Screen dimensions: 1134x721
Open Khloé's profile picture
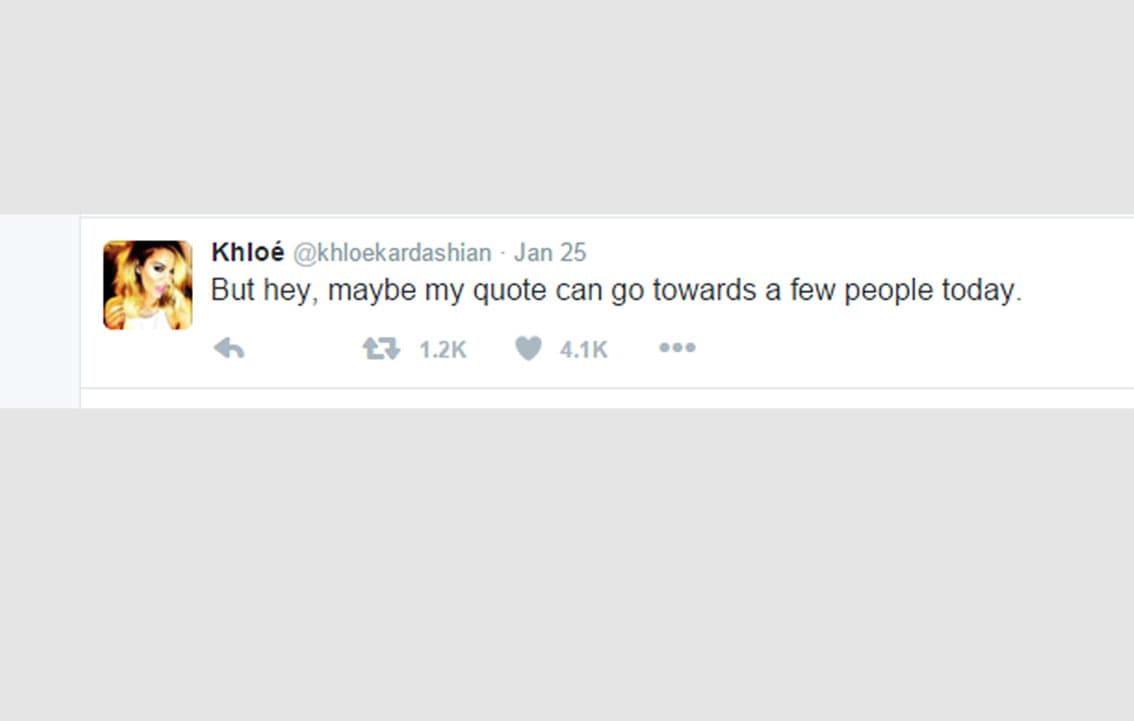148,285
